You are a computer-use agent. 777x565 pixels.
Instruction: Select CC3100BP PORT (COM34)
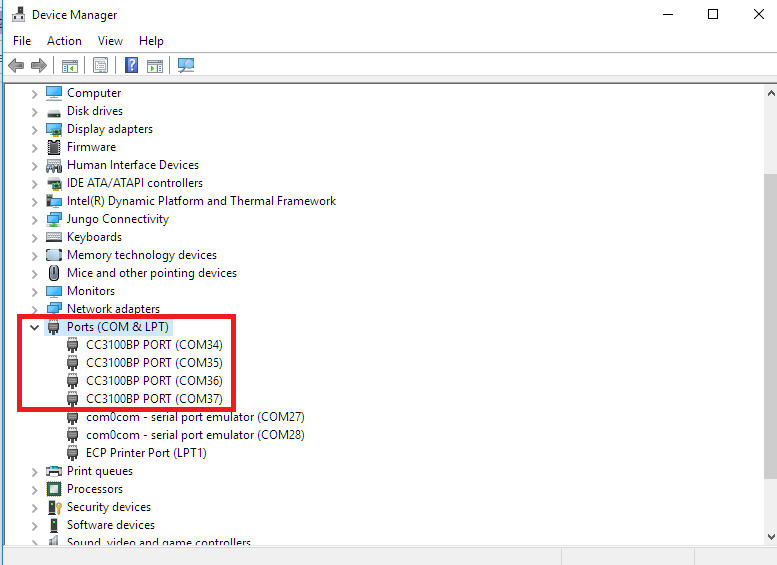point(154,345)
